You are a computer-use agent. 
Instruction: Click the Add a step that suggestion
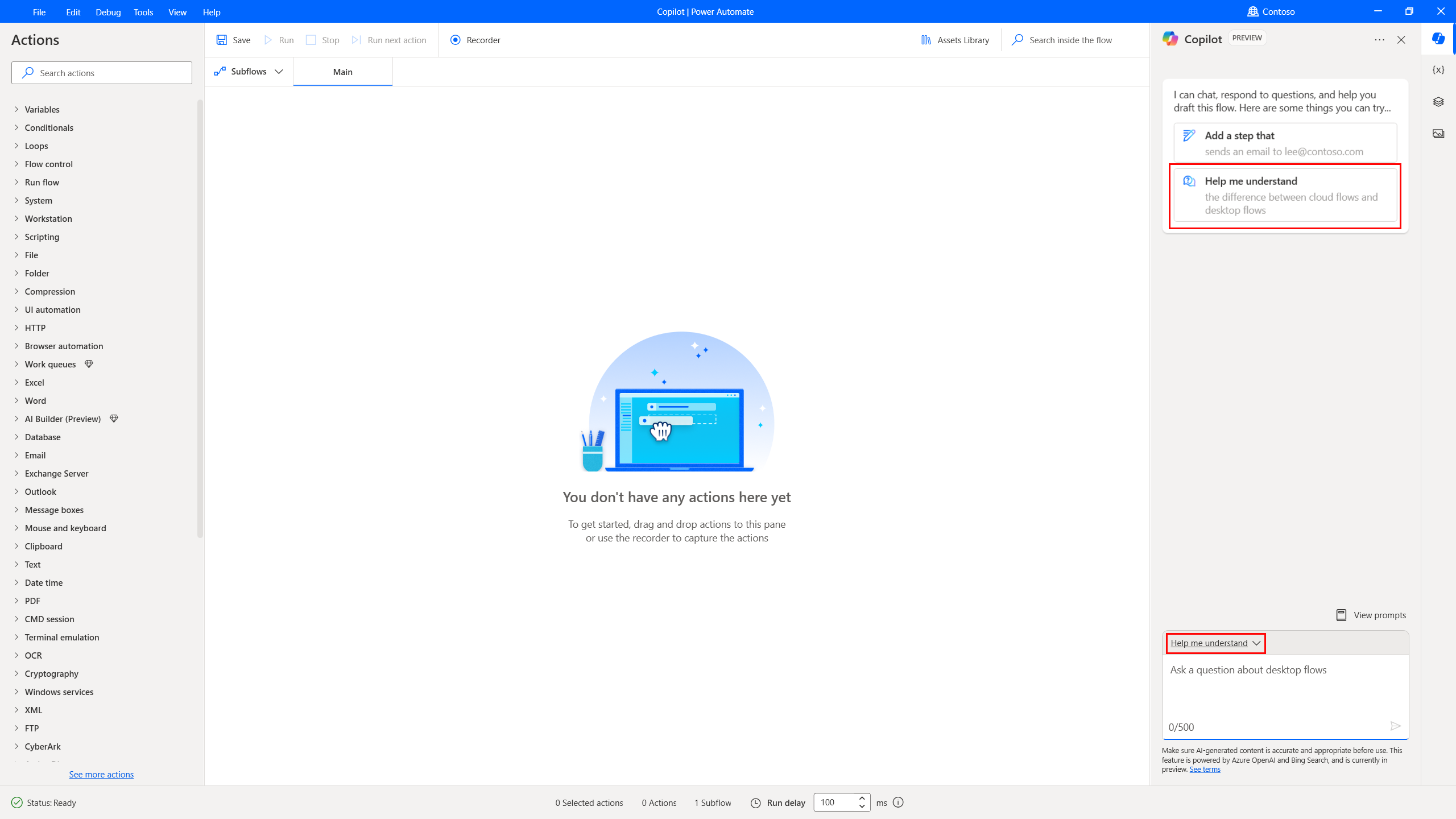pos(1285,142)
